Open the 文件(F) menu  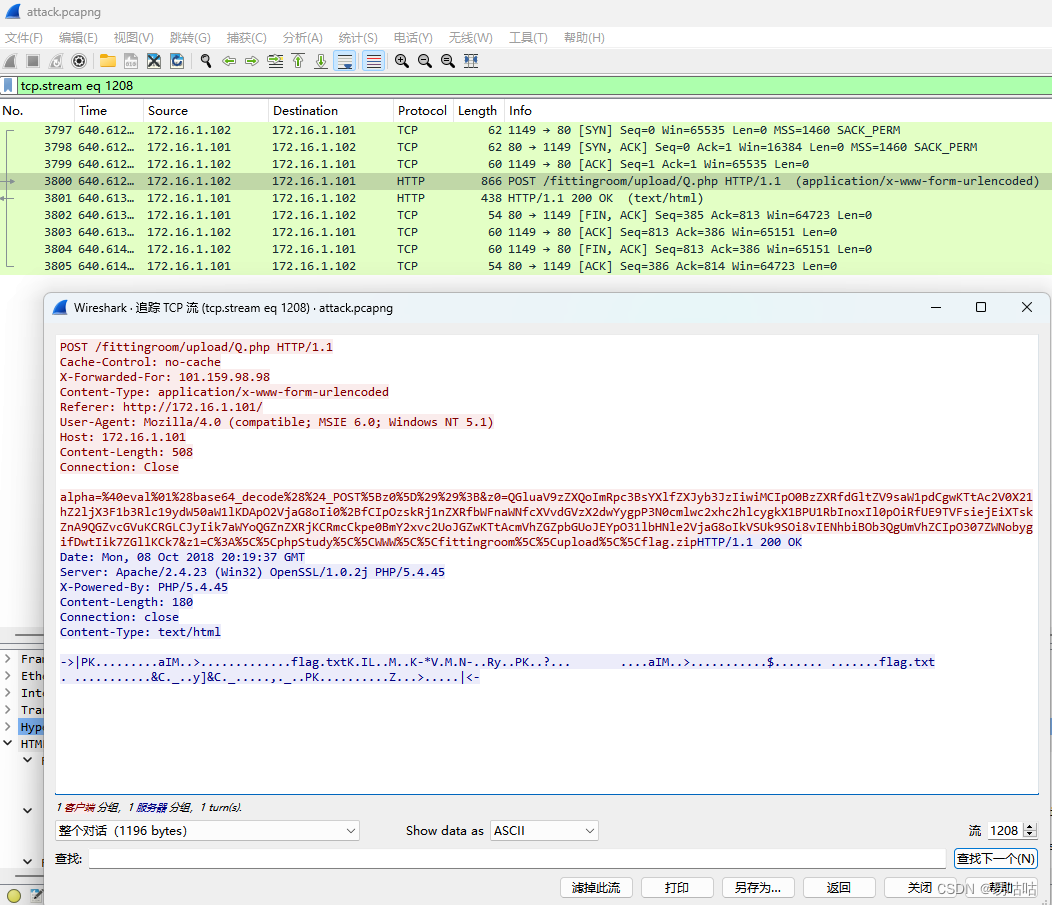(23, 37)
